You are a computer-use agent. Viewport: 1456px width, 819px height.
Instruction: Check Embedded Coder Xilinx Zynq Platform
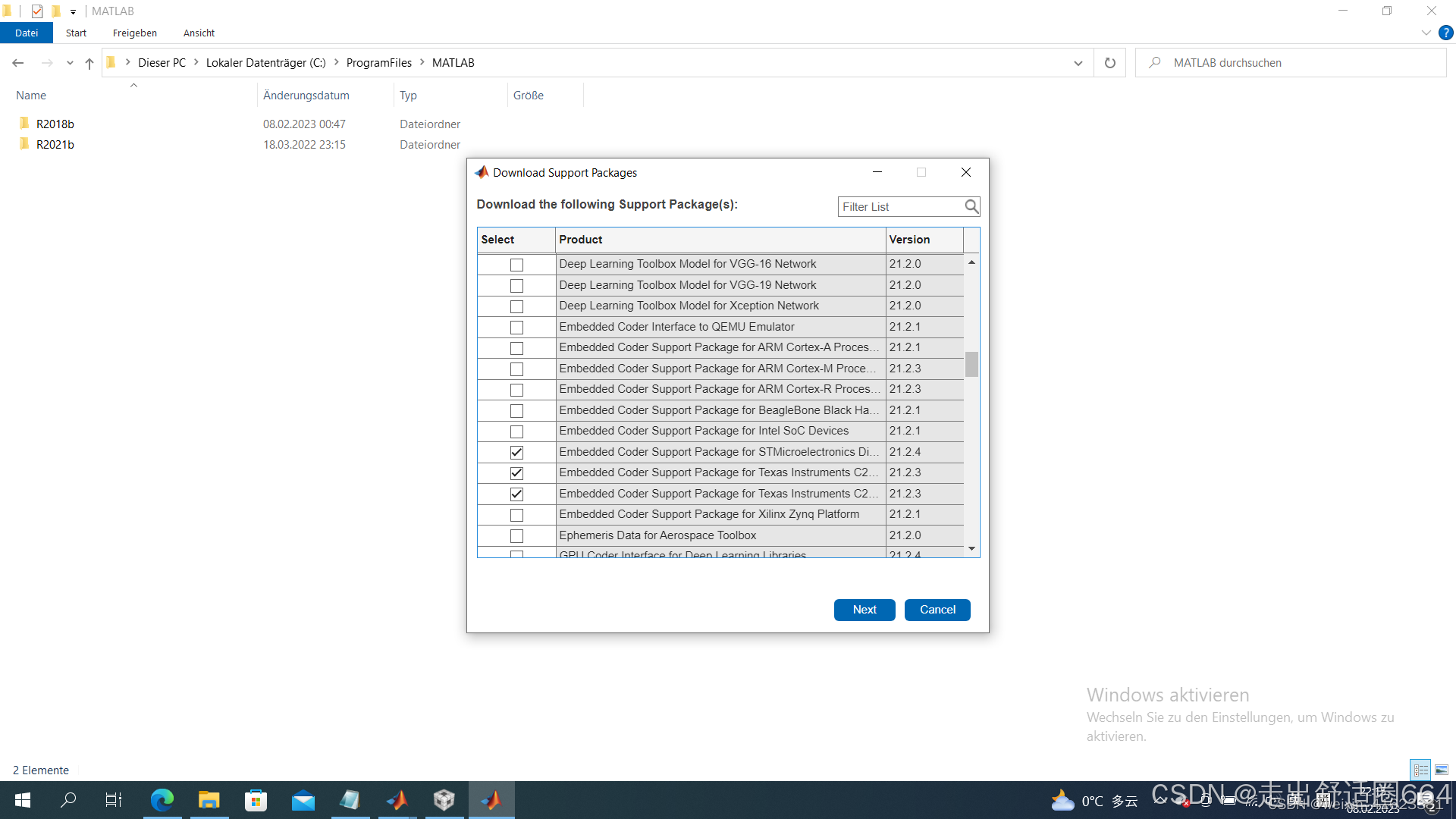[516, 515]
